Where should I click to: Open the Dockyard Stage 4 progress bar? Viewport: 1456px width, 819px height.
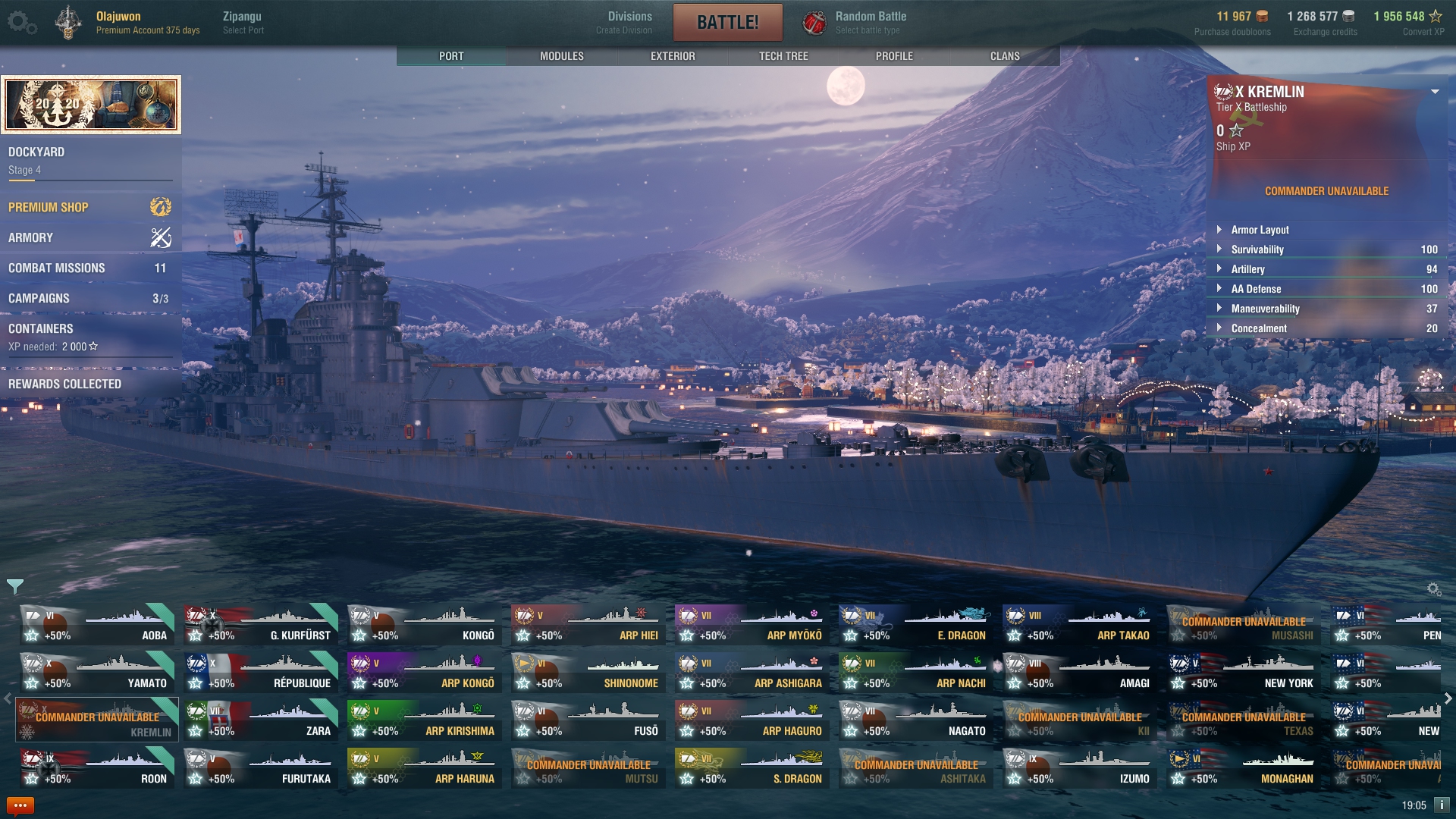coord(90,180)
